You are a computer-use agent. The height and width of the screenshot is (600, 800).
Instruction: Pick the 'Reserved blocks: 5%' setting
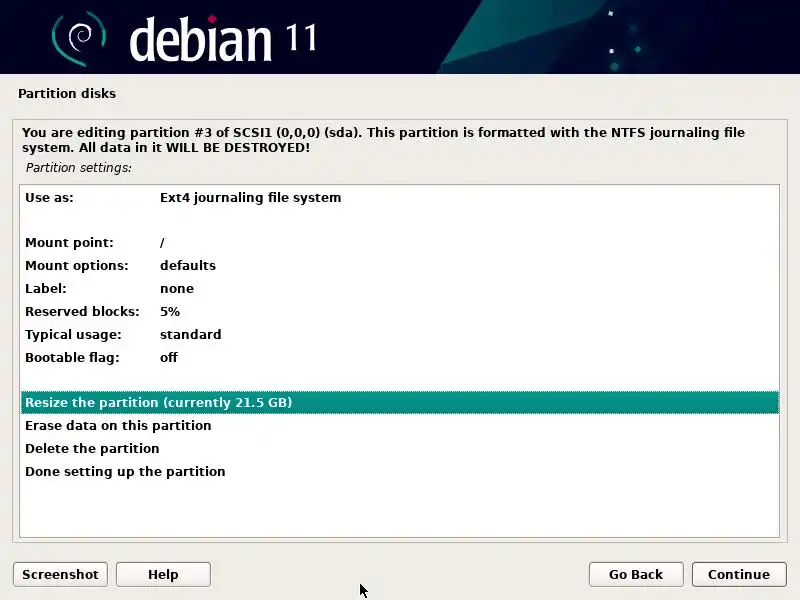click(x=399, y=311)
